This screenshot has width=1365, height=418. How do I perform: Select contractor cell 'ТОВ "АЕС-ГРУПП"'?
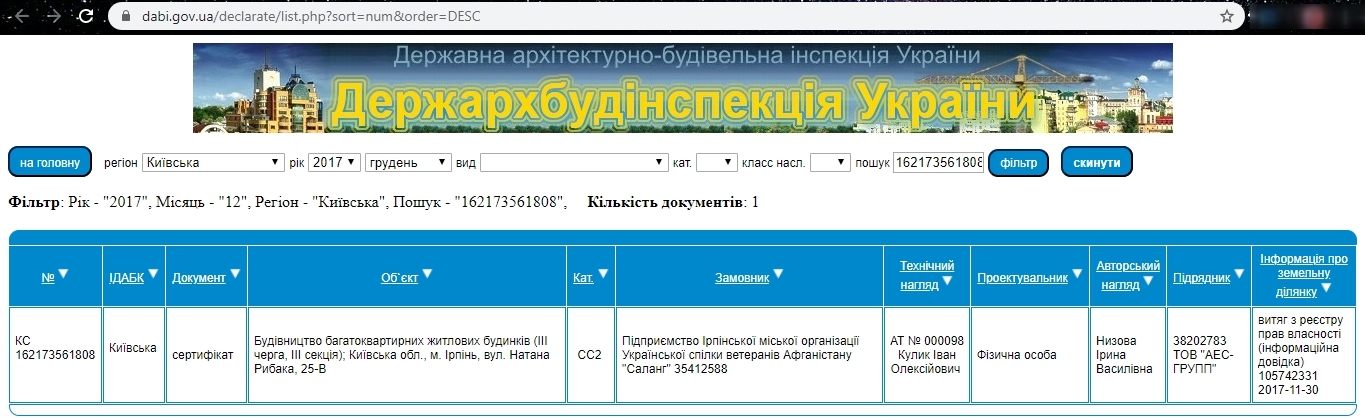pos(1208,355)
